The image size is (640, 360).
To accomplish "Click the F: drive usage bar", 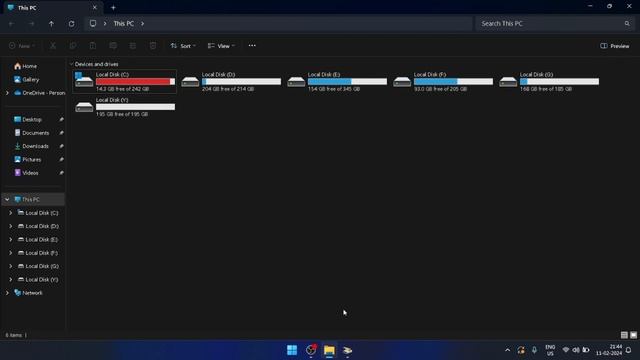I will coord(453,82).
